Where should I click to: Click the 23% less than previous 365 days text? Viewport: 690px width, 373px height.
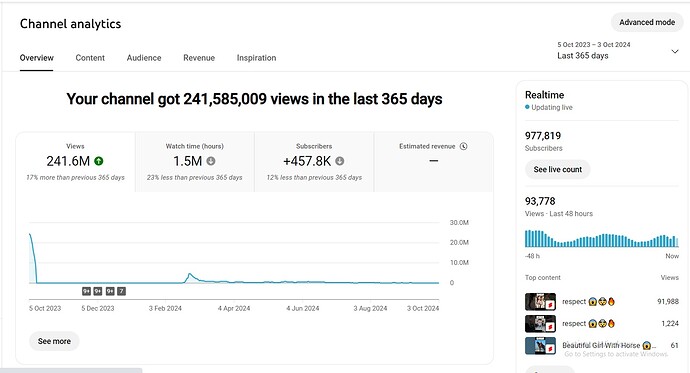click(195, 177)
